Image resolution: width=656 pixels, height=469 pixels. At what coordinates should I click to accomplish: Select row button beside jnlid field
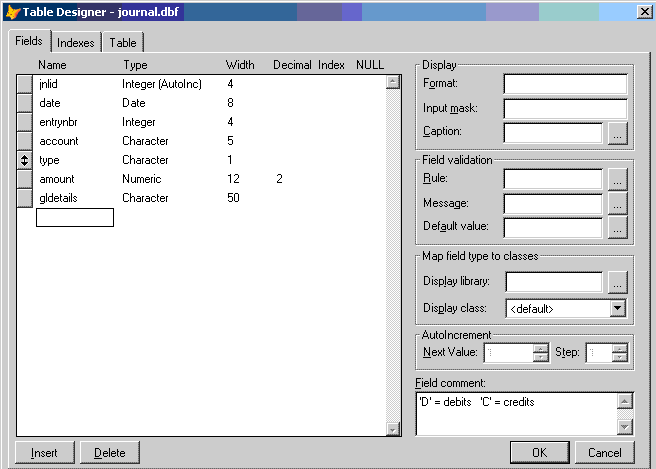(25, 85)
